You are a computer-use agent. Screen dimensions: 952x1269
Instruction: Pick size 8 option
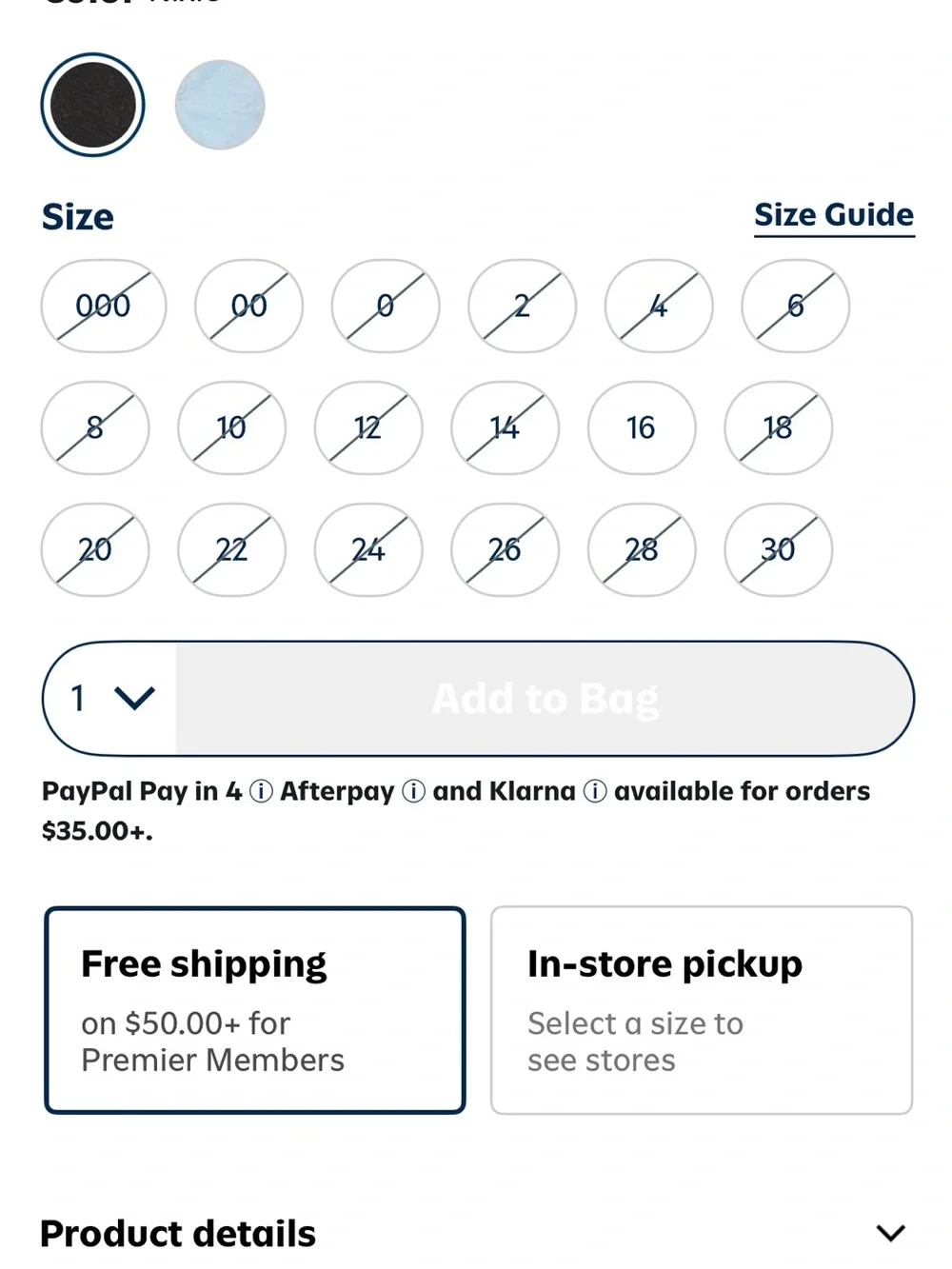pyautogui.click(x=95, y=428)
